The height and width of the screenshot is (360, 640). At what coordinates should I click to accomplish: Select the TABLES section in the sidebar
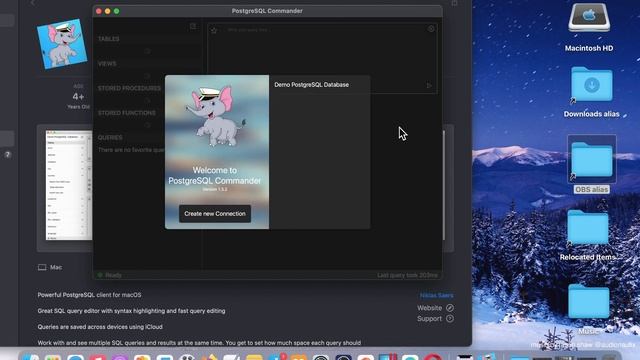109,39
